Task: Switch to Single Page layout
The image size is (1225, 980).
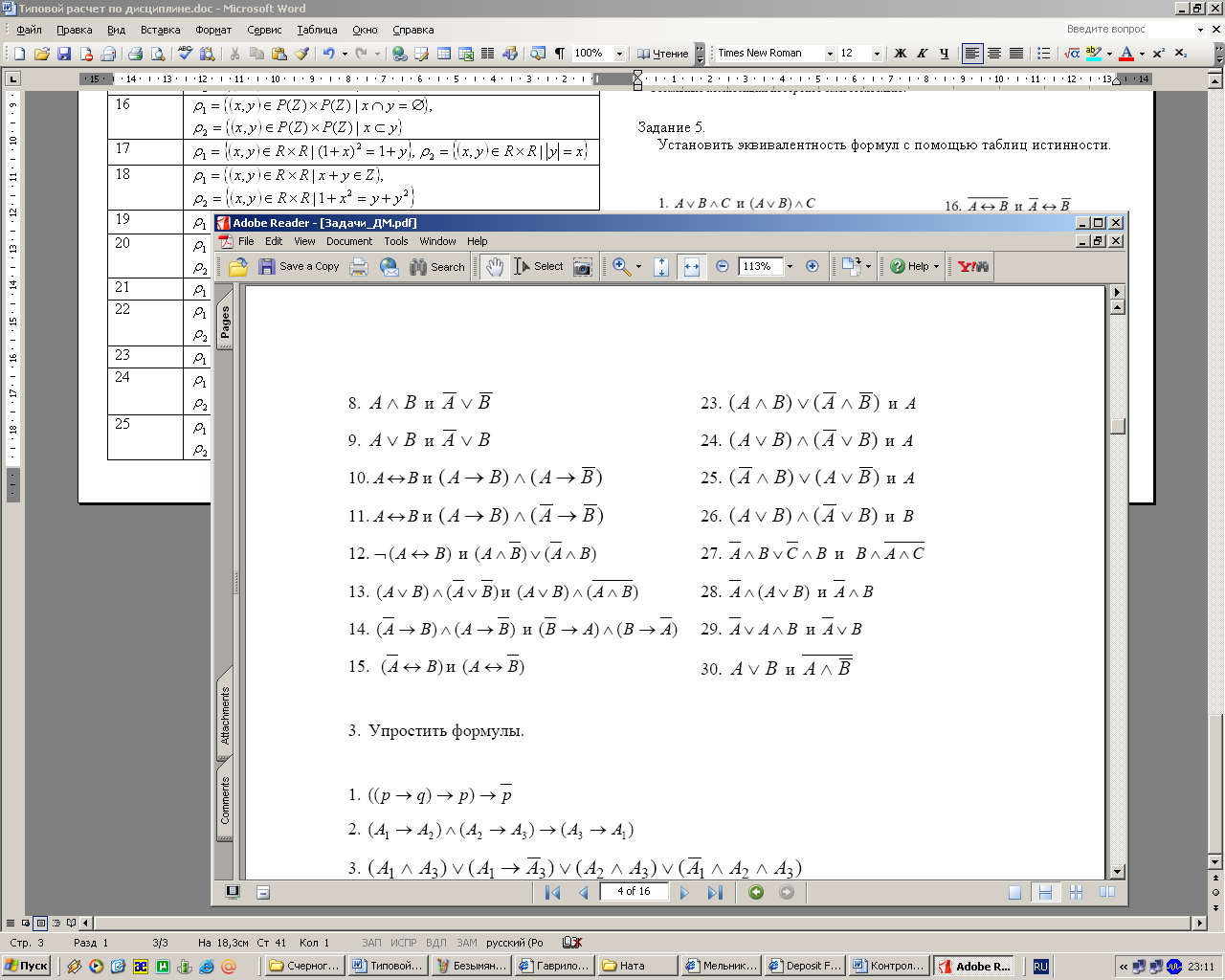Action: 1014,892
